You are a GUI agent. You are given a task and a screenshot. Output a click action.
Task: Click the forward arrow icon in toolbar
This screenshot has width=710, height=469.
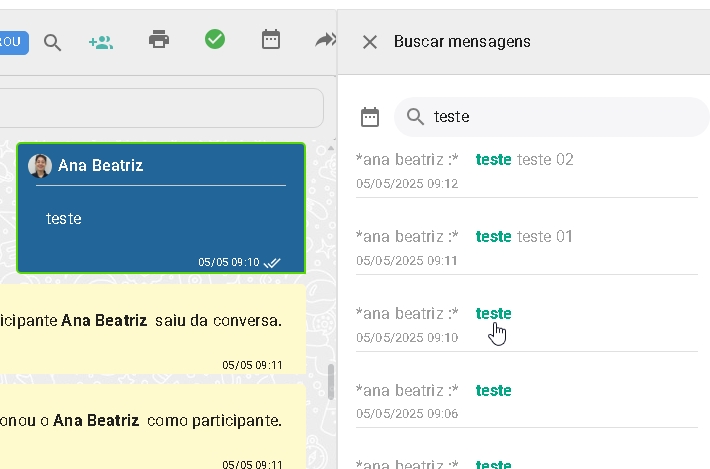326,40
